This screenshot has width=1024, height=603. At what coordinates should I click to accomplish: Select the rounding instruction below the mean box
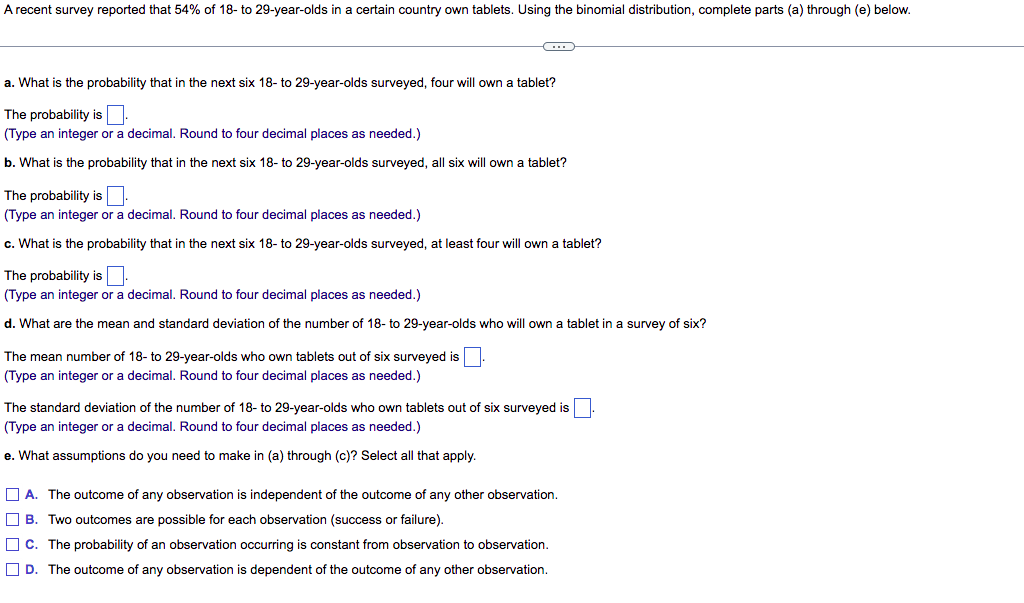click(212, 375)
